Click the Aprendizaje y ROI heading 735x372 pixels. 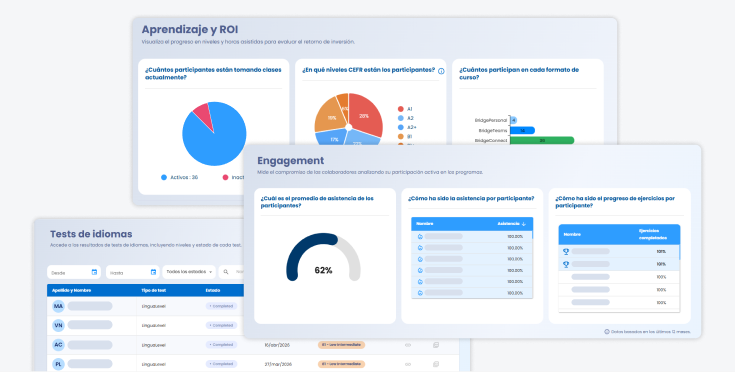coord(190,30)
